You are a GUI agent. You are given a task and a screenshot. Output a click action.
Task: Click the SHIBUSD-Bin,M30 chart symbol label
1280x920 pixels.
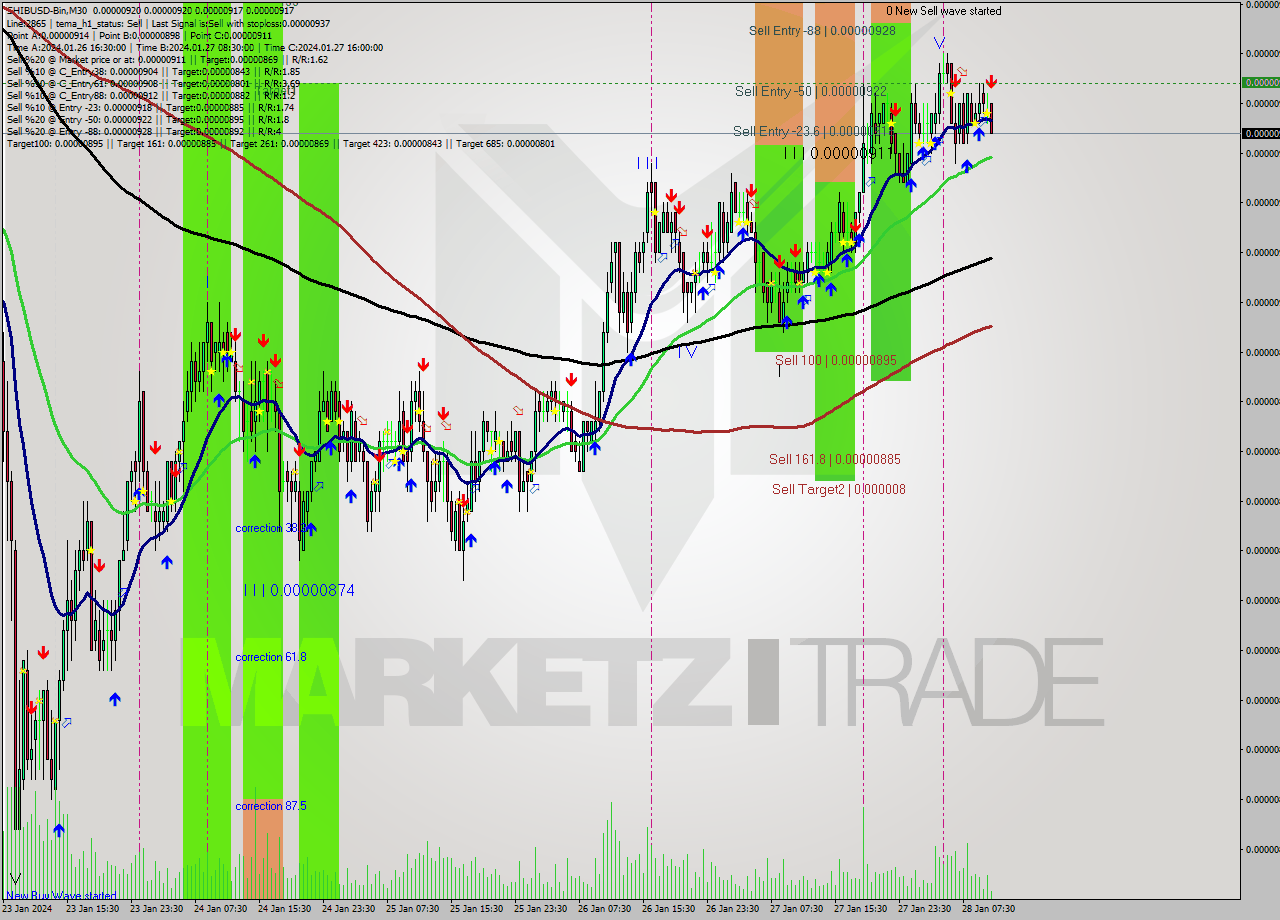click(x=47, y=10)
